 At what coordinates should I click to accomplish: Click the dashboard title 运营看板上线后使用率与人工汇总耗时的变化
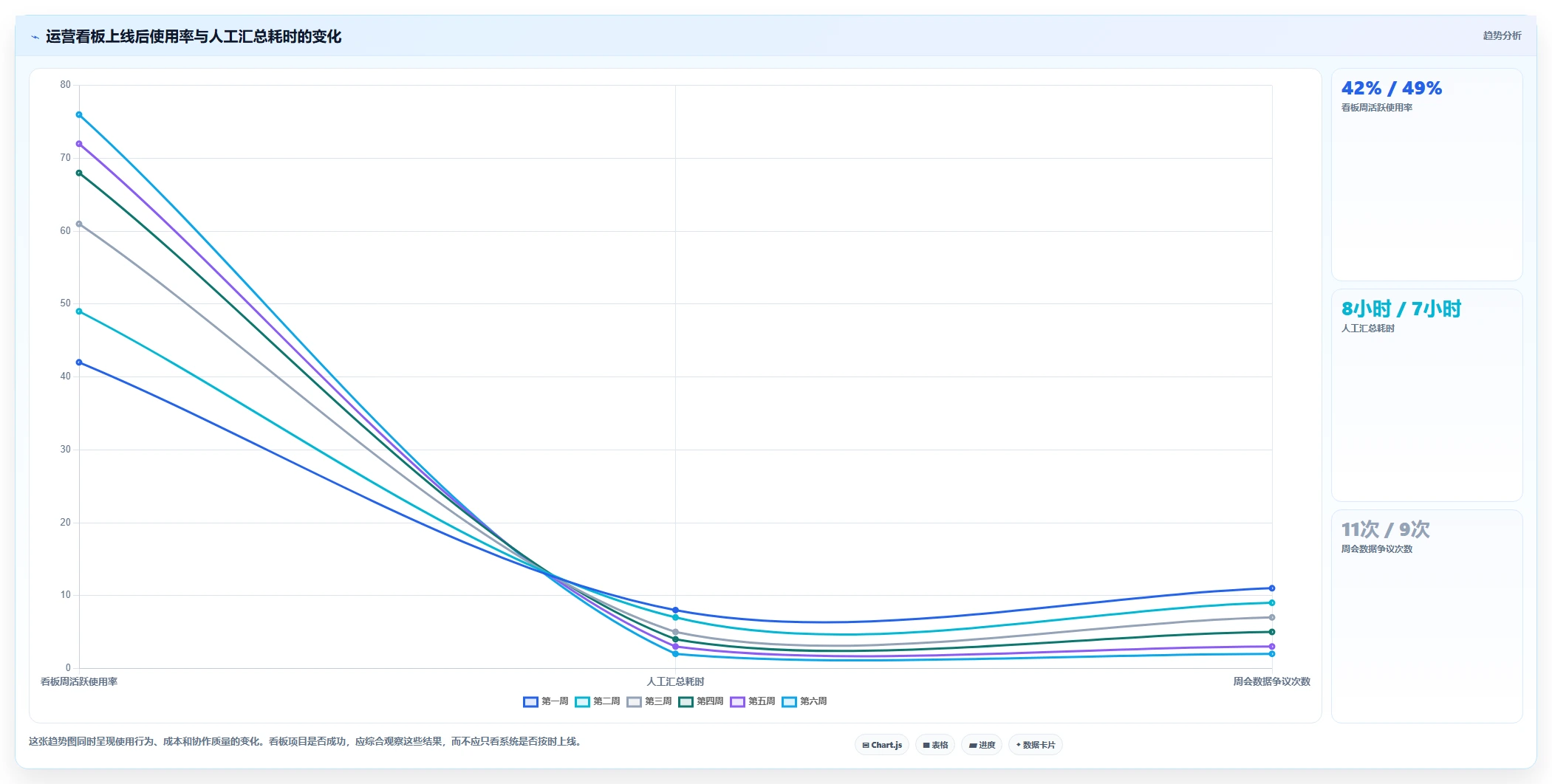194,37
